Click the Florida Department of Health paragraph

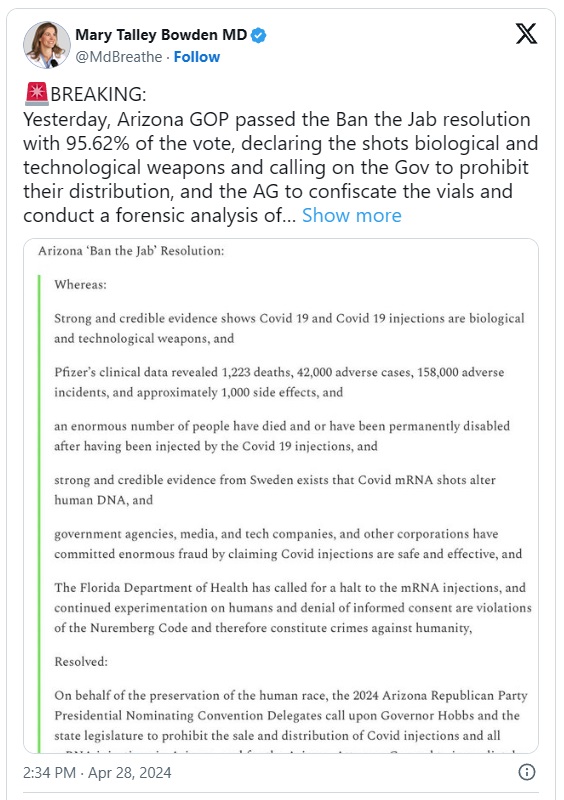[293, 608]
